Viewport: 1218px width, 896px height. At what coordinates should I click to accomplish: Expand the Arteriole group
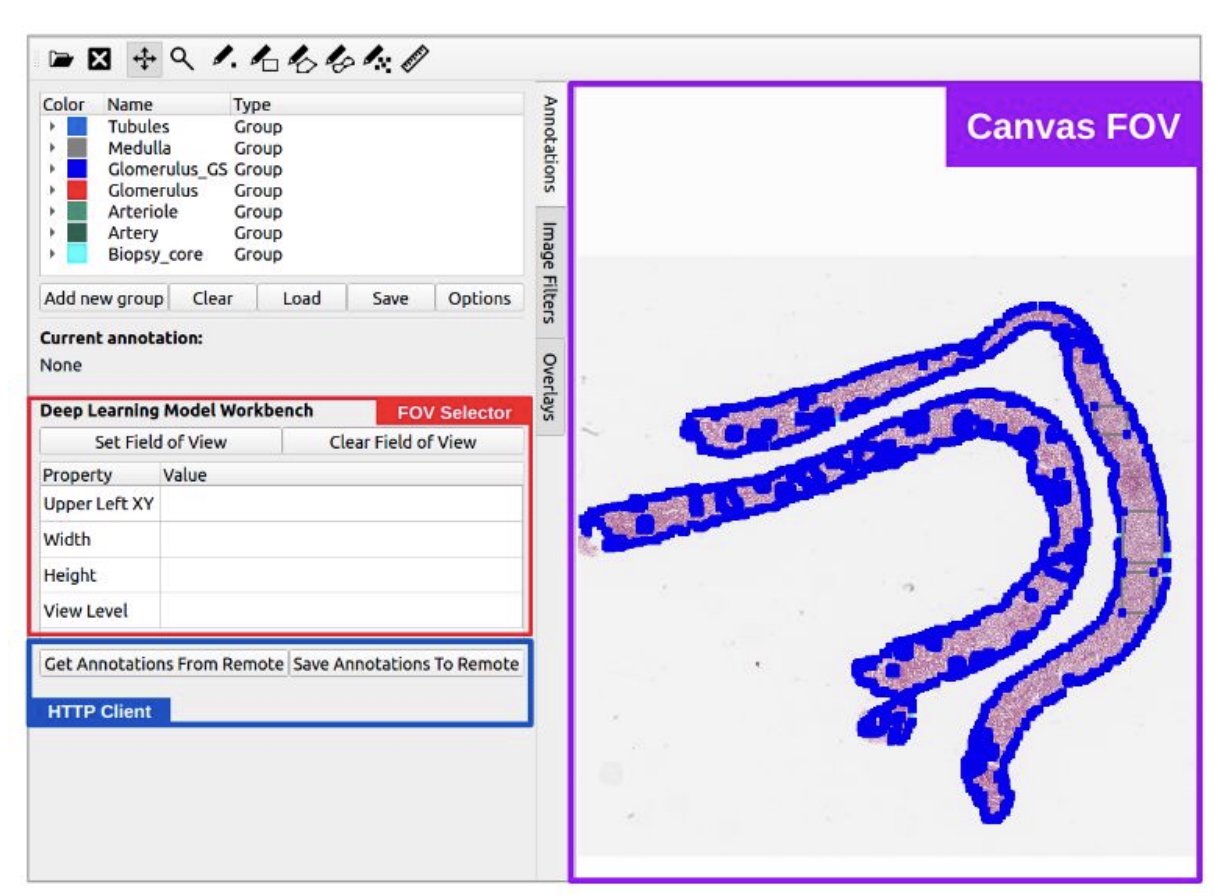coord(51,212)
